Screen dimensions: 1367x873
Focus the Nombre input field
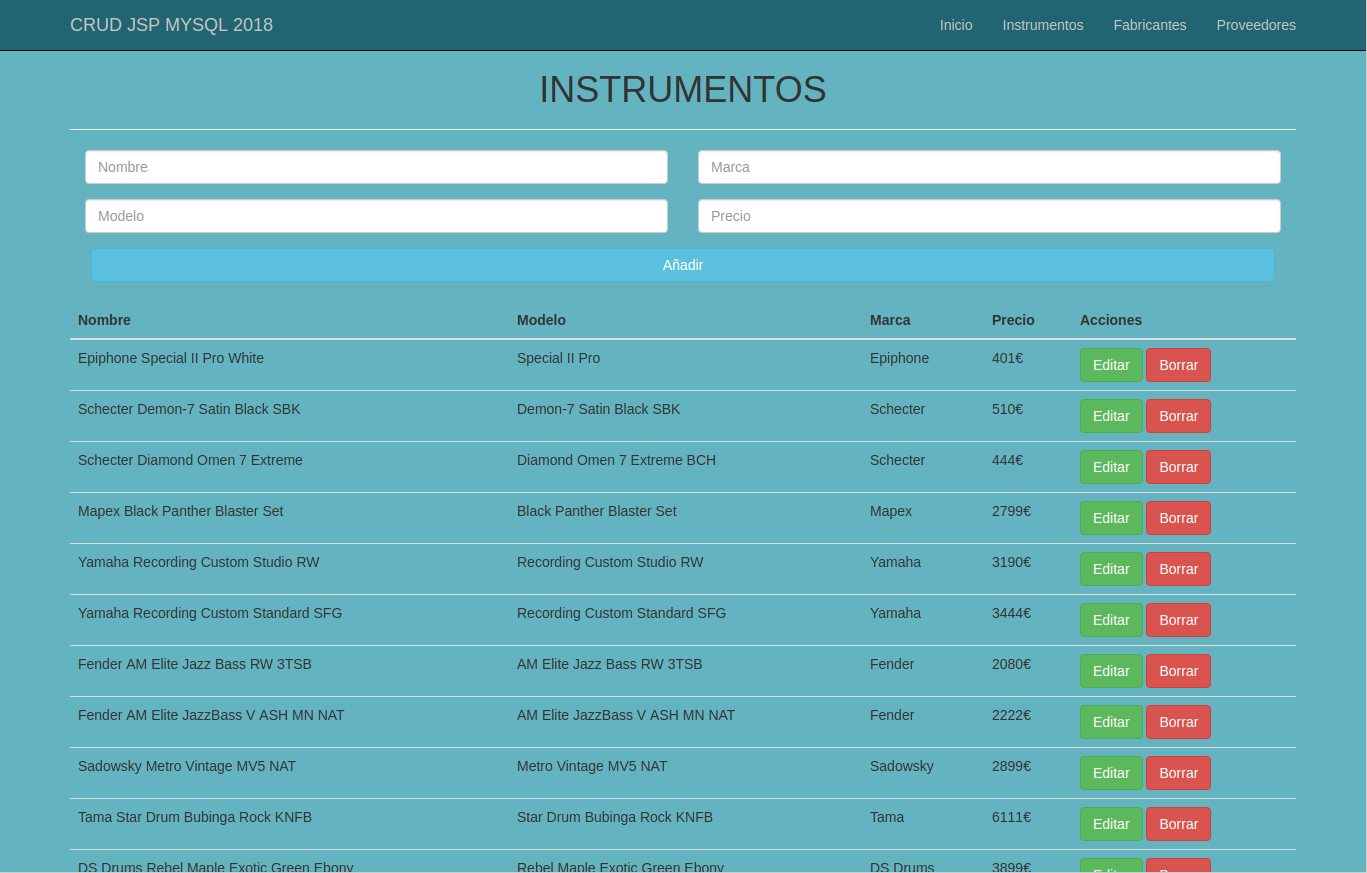point(376,167)
